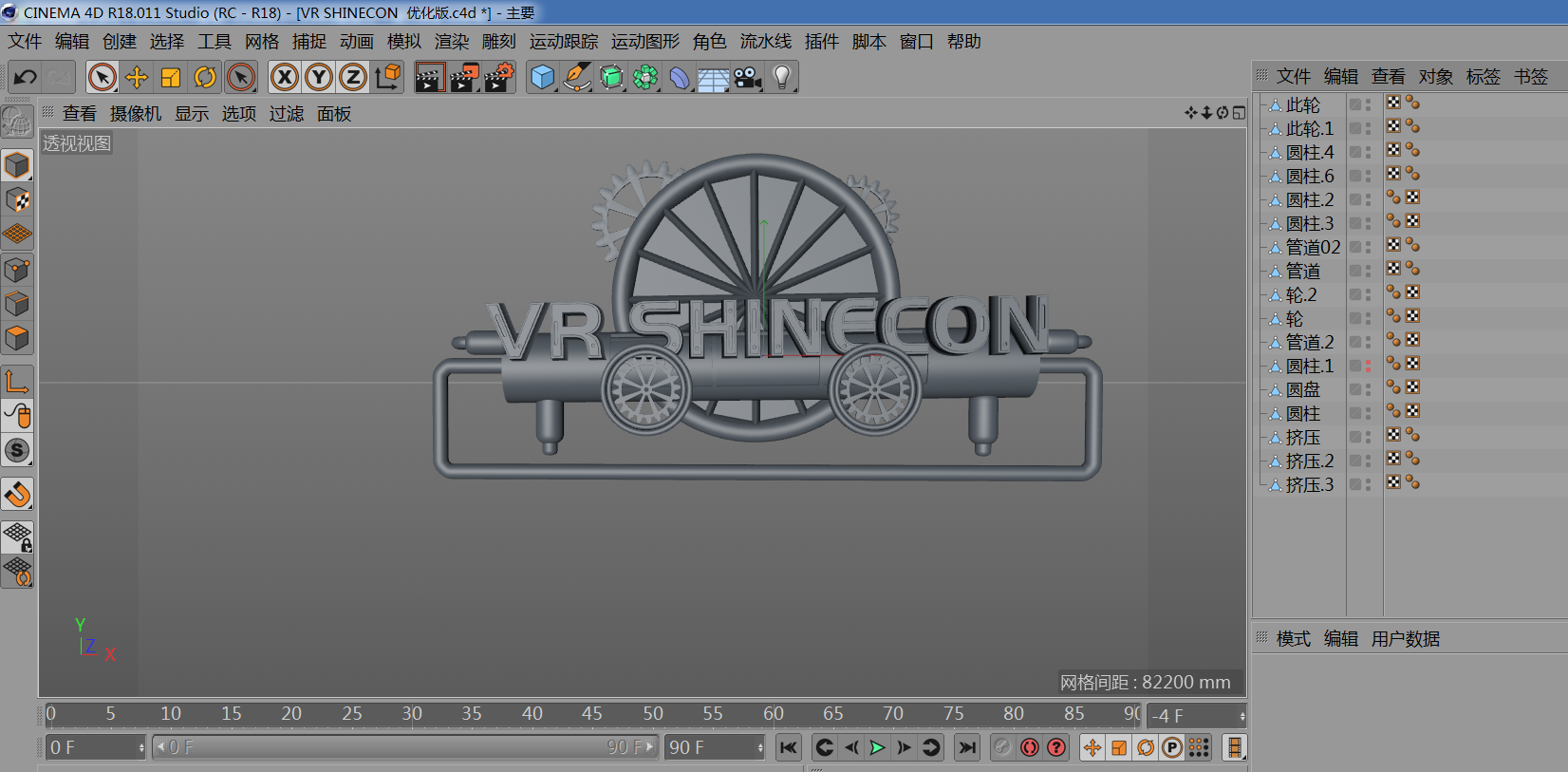1568x772 pixels.
Task: Go to start of animation
Action: pos(788,747)
